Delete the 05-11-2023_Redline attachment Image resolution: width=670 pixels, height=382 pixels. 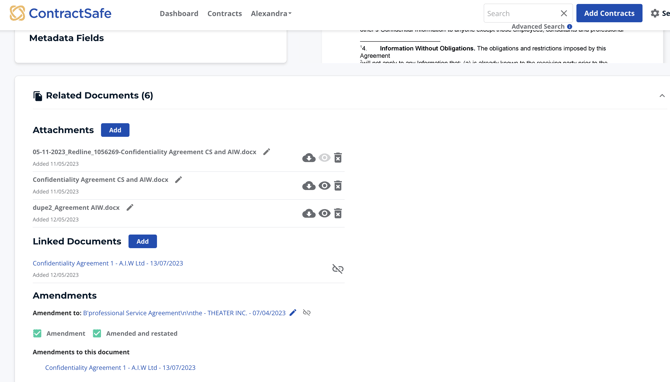click(x=338, y=158)
